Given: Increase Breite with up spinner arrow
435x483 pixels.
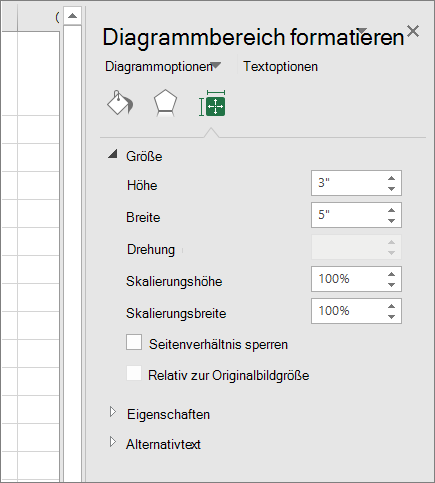Looking at the screenshot, I should click(x=392, y=210).
